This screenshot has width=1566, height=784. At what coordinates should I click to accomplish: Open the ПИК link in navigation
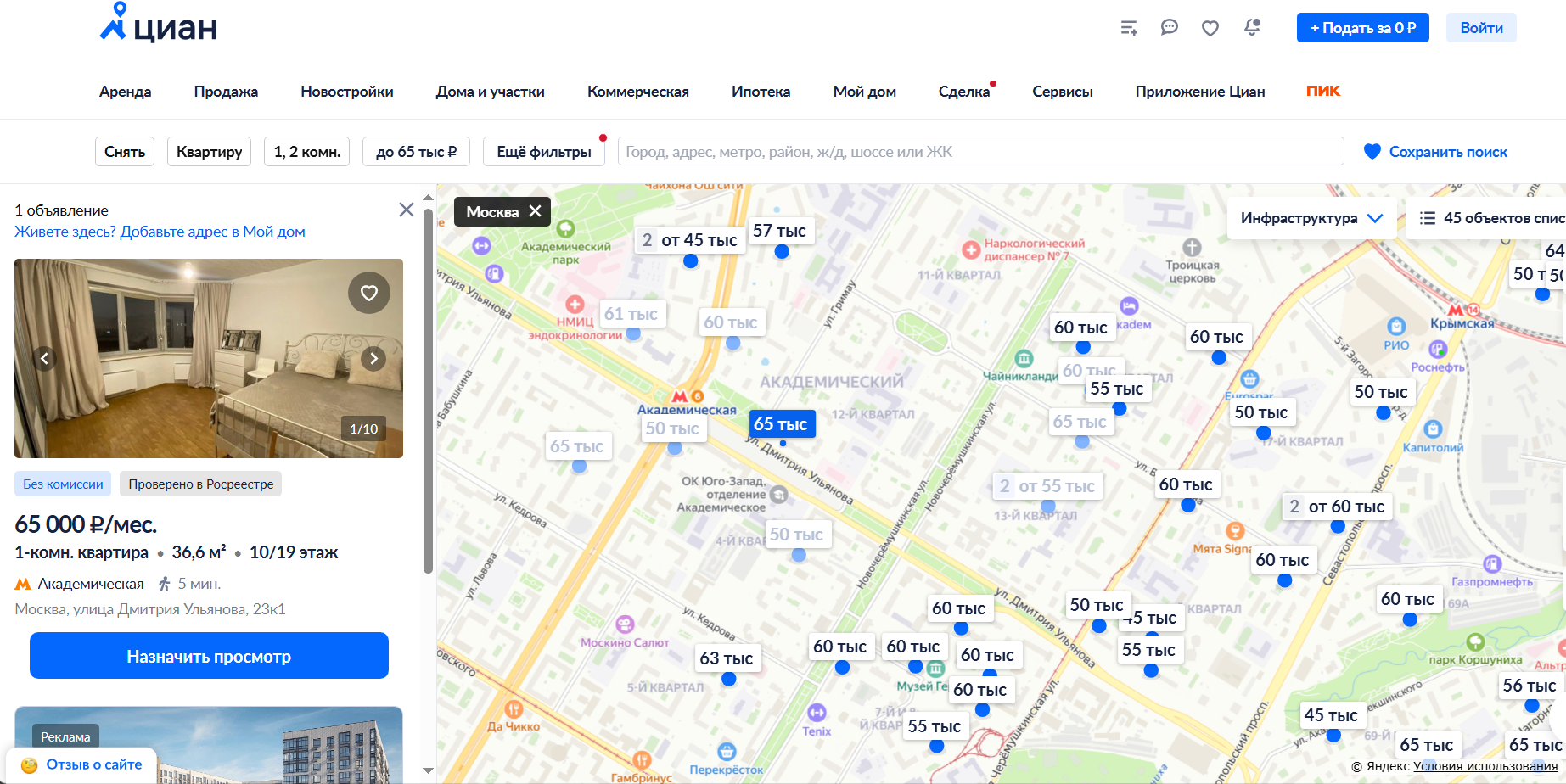click(x=1323, y=91)
